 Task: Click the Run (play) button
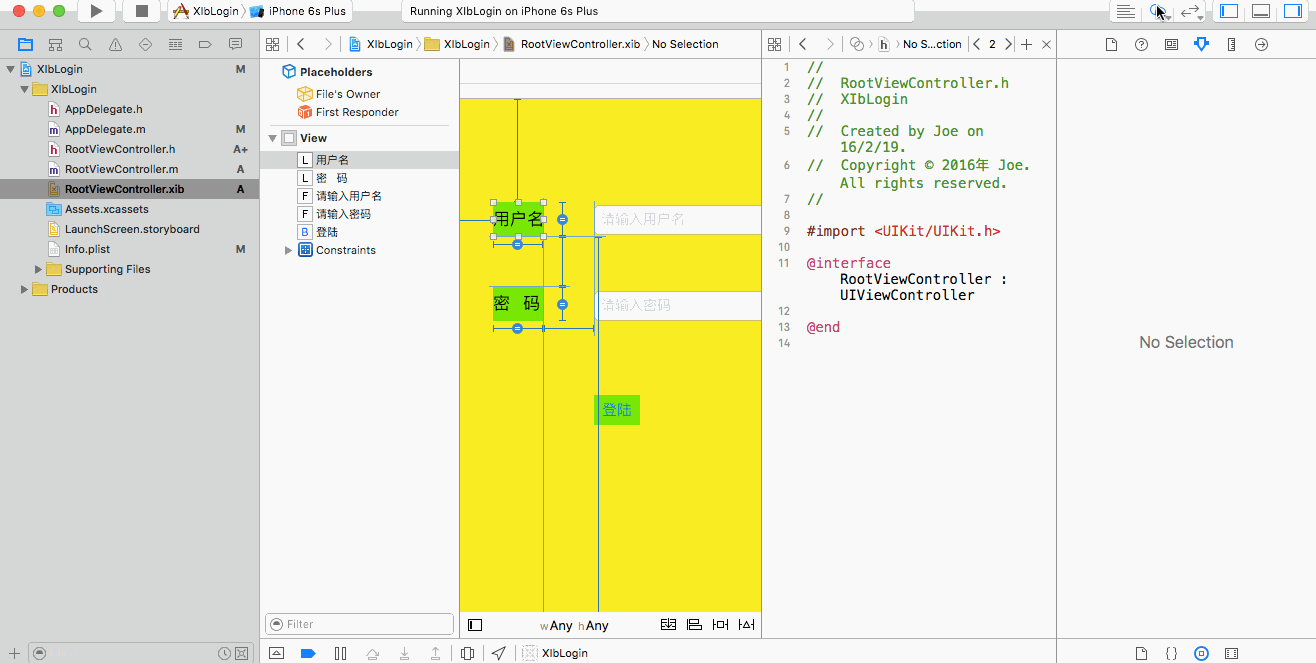(96, 11)
